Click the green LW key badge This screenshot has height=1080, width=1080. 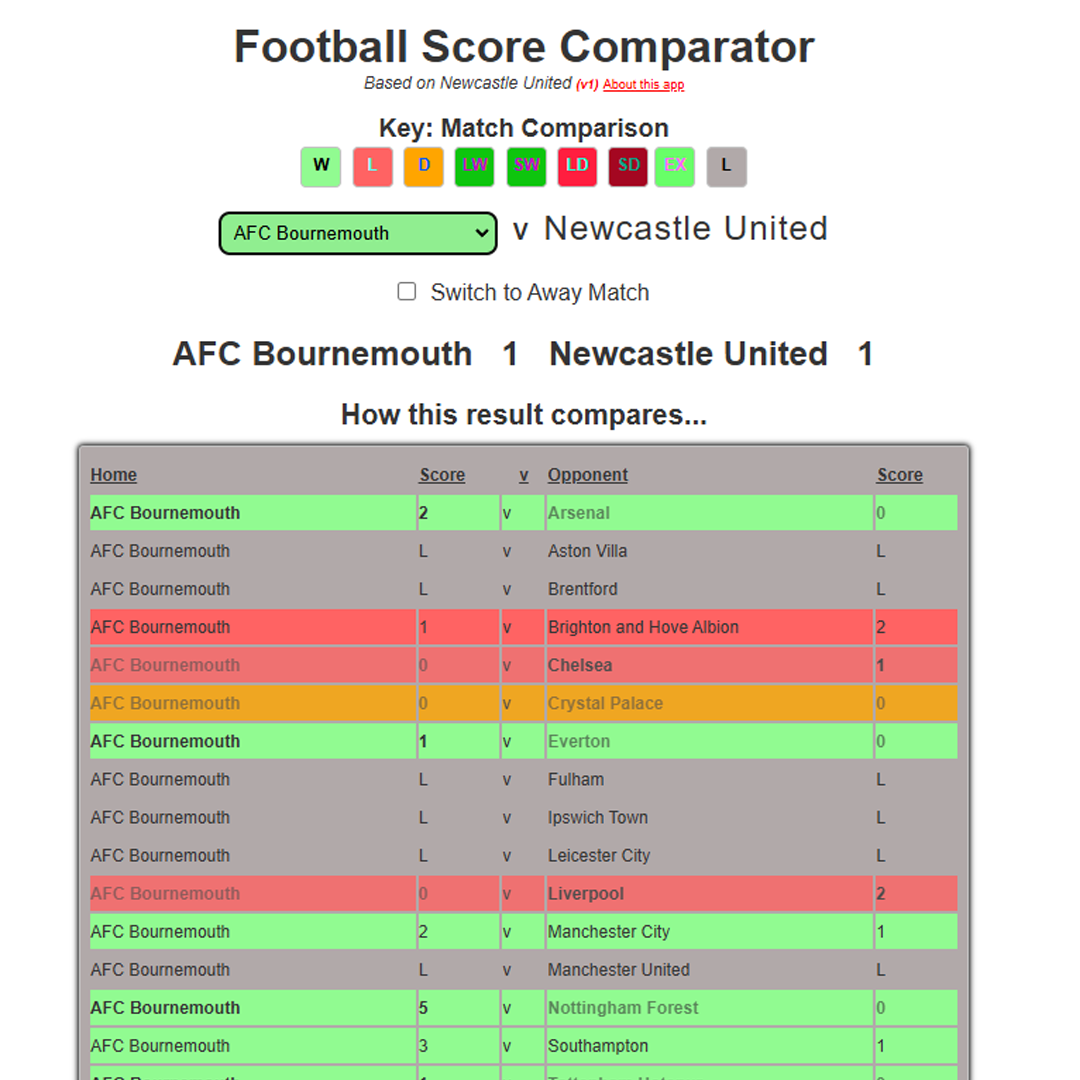[475, 167]
